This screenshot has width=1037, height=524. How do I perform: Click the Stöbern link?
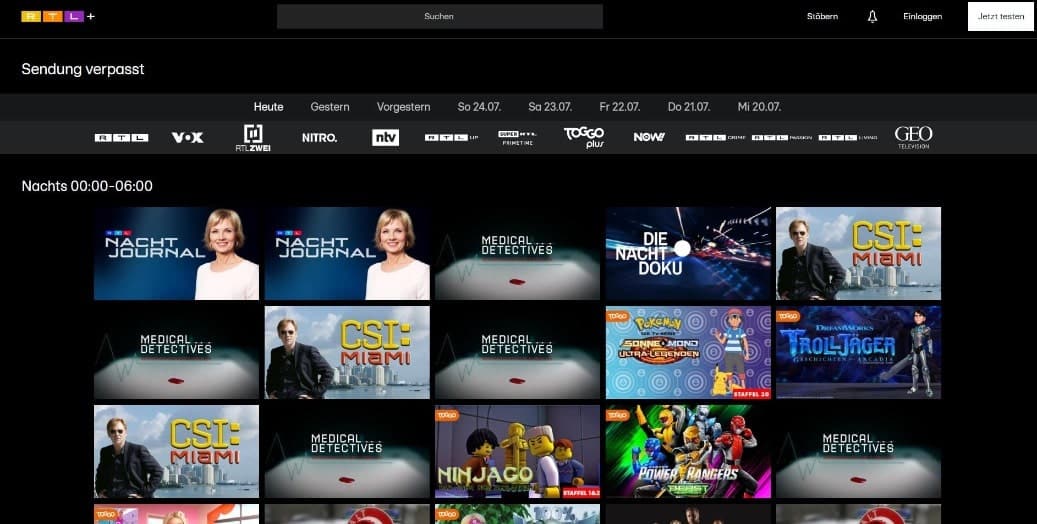[x=822, y=17]
